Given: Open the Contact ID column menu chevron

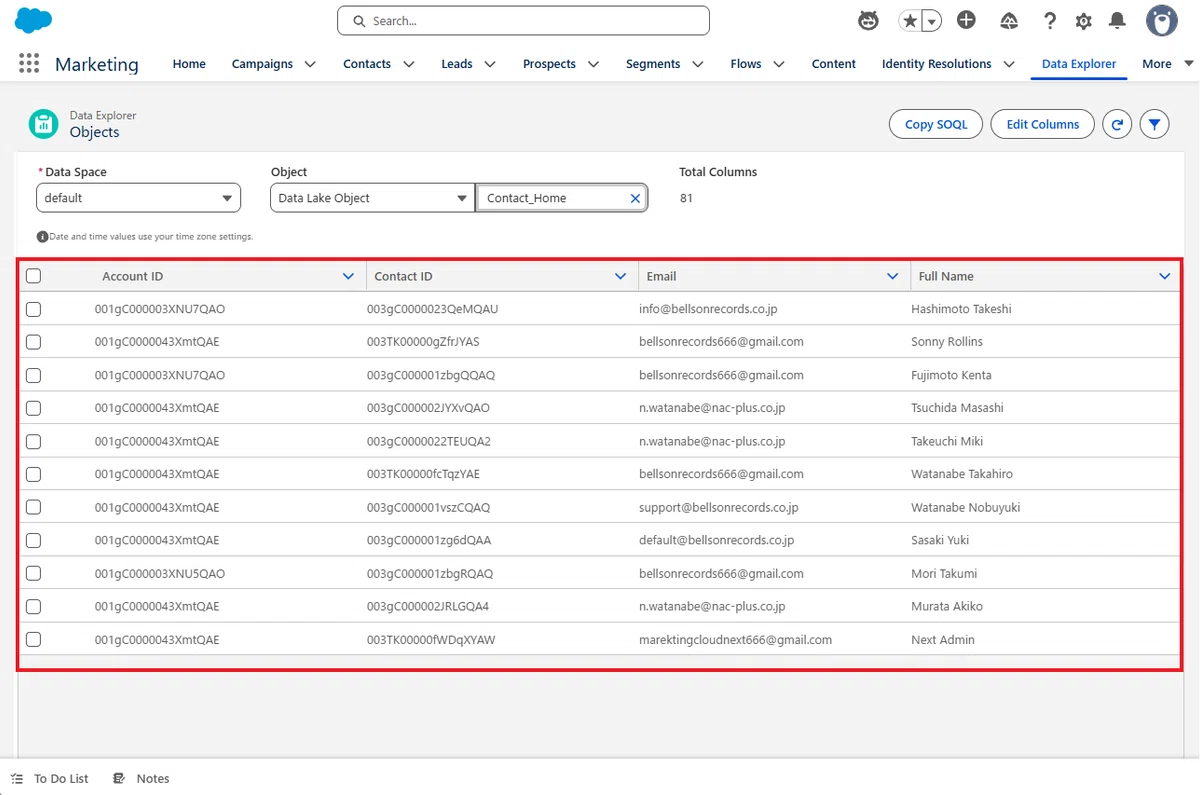Looking at the screenshot, I should click(620, 276).
